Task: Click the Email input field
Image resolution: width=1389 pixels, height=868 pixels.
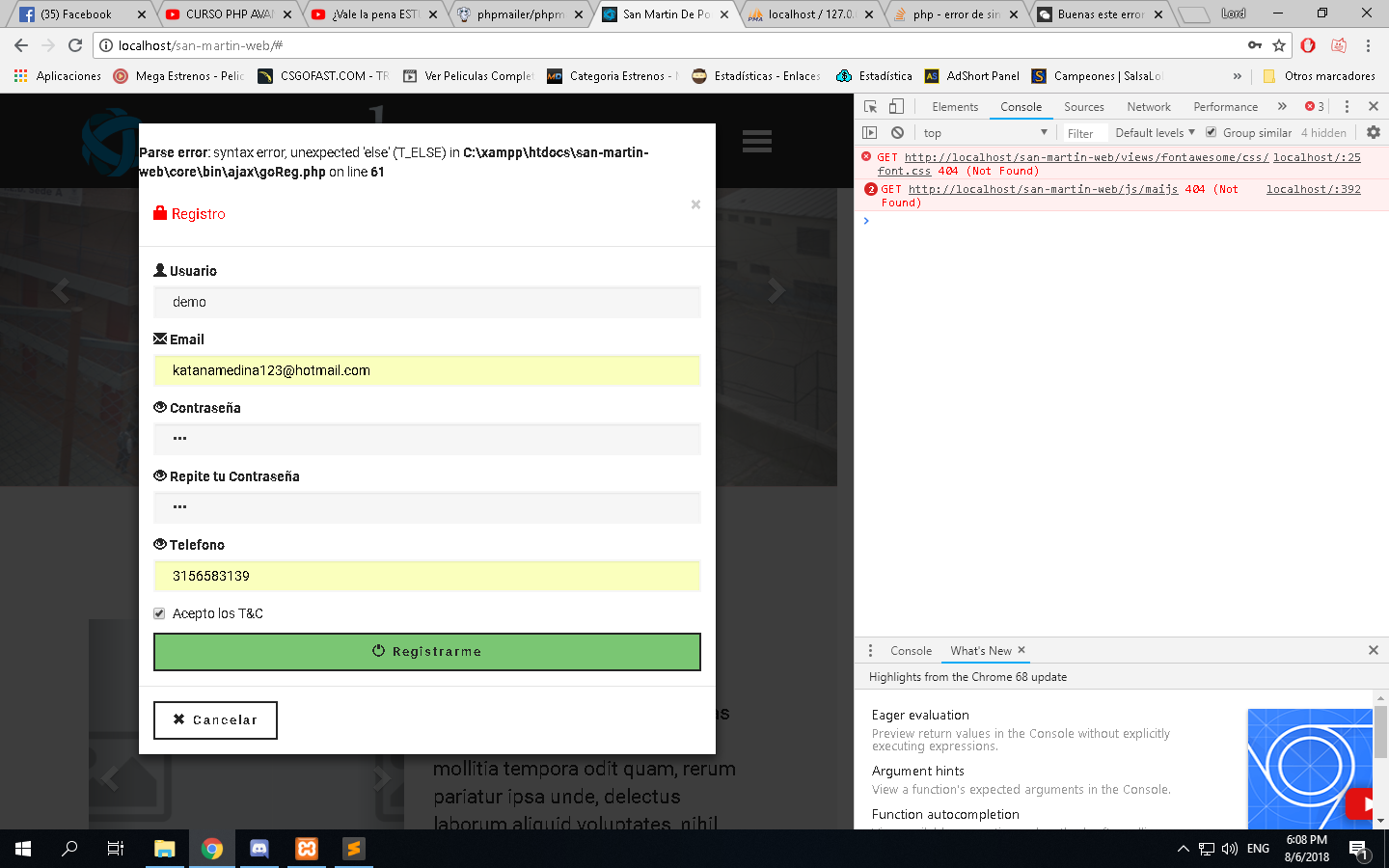Action: pos(426,370)
